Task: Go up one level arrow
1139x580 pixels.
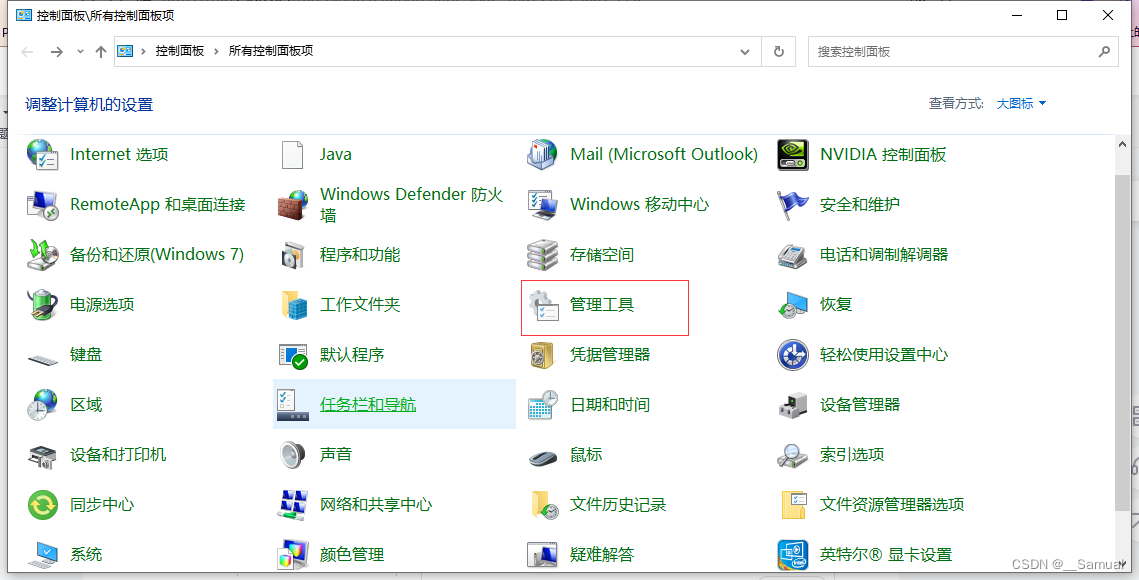Action: (x=101, y=52)
